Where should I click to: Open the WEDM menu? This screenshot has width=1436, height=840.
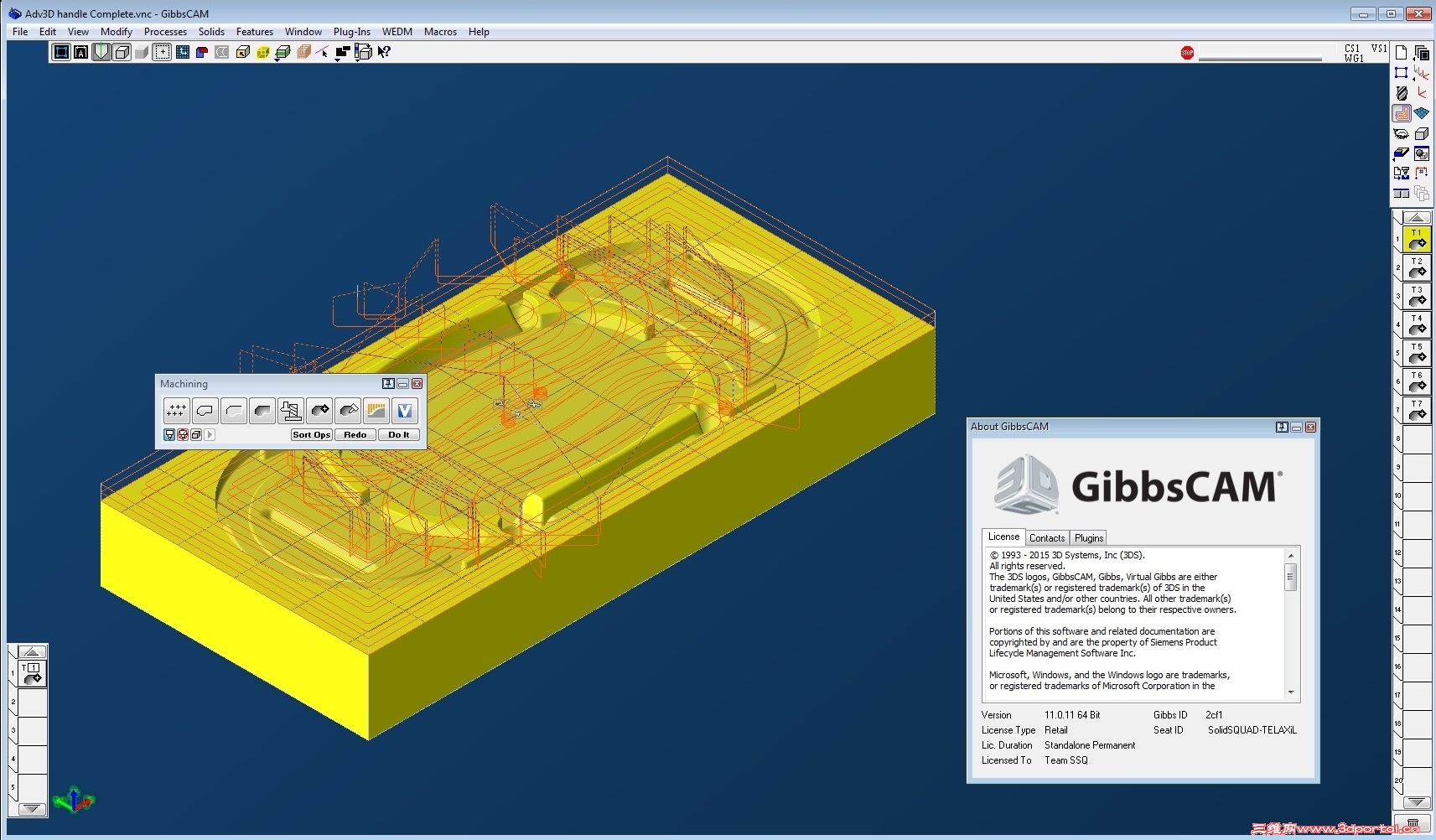tap(397, 32)
